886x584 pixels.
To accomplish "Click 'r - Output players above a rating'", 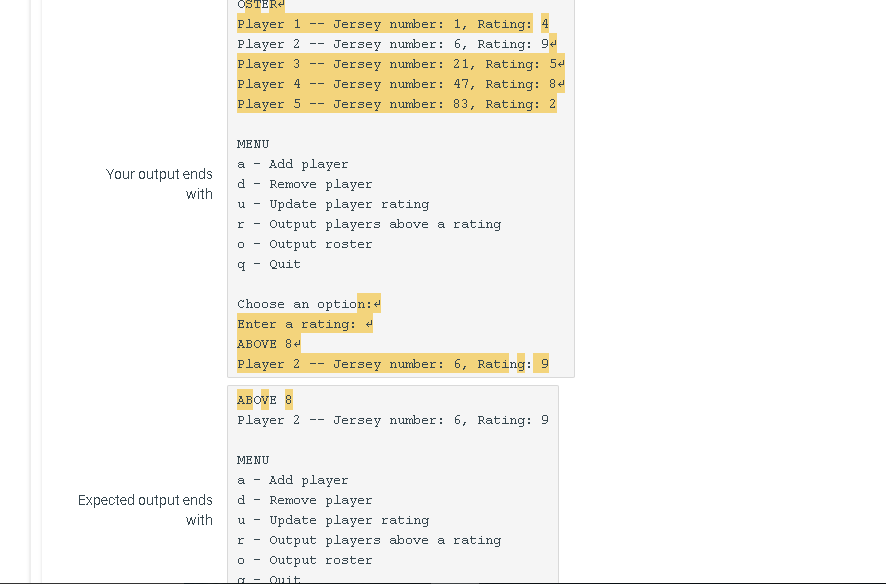I will tap(357, 223).
